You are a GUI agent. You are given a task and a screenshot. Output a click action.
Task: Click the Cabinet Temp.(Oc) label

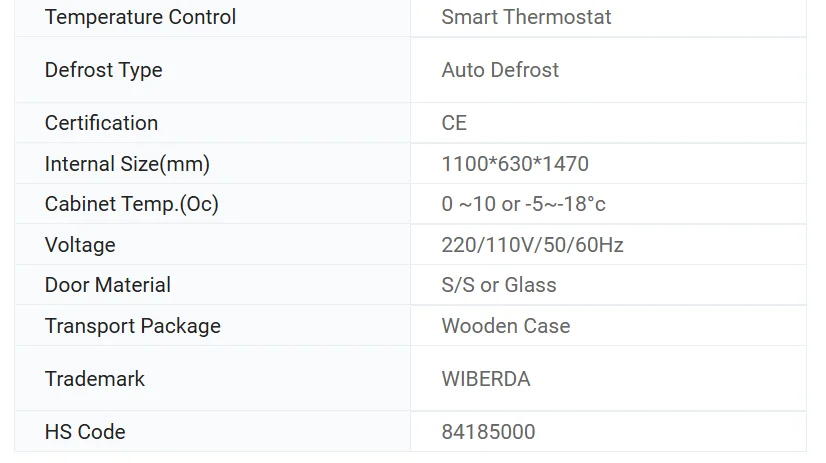[x=131, y=204]
